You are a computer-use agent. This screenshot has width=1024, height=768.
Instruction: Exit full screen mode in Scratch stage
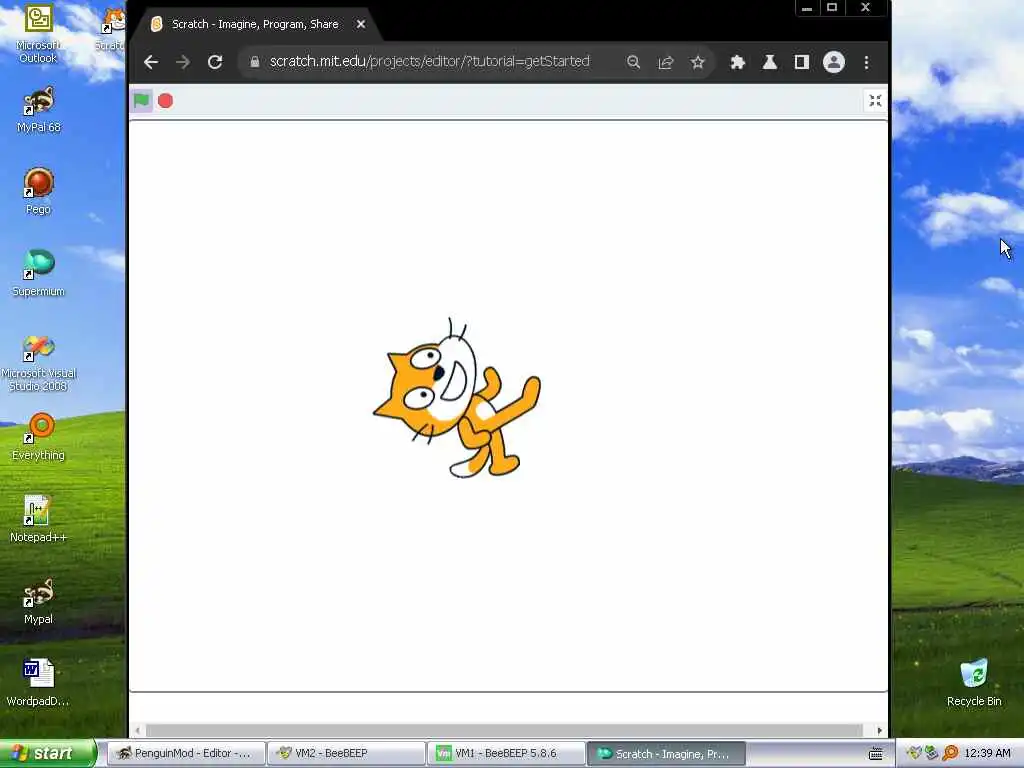pyautogui.click(x=875, y=101)
